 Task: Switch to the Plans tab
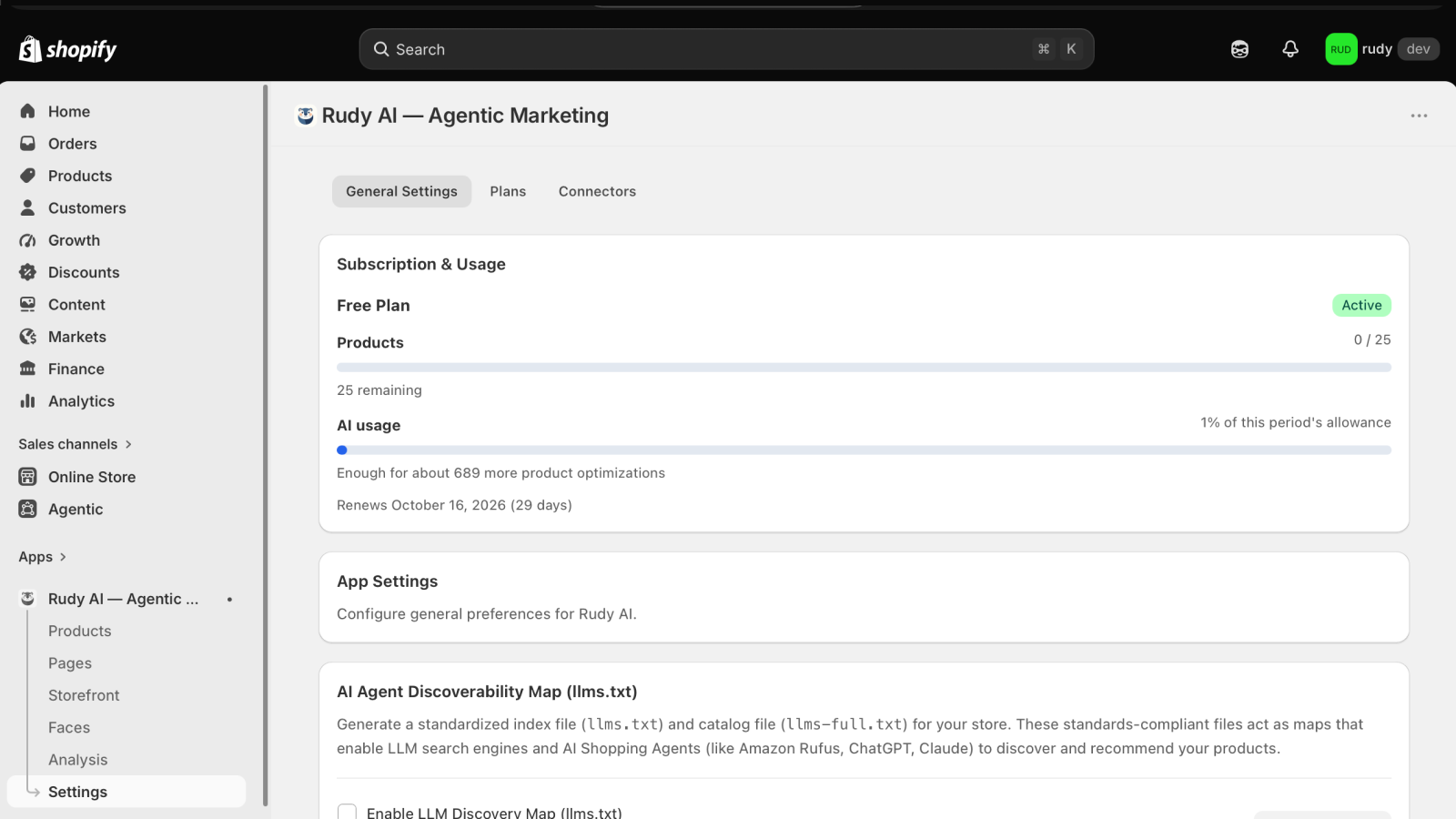pos(508,191)
